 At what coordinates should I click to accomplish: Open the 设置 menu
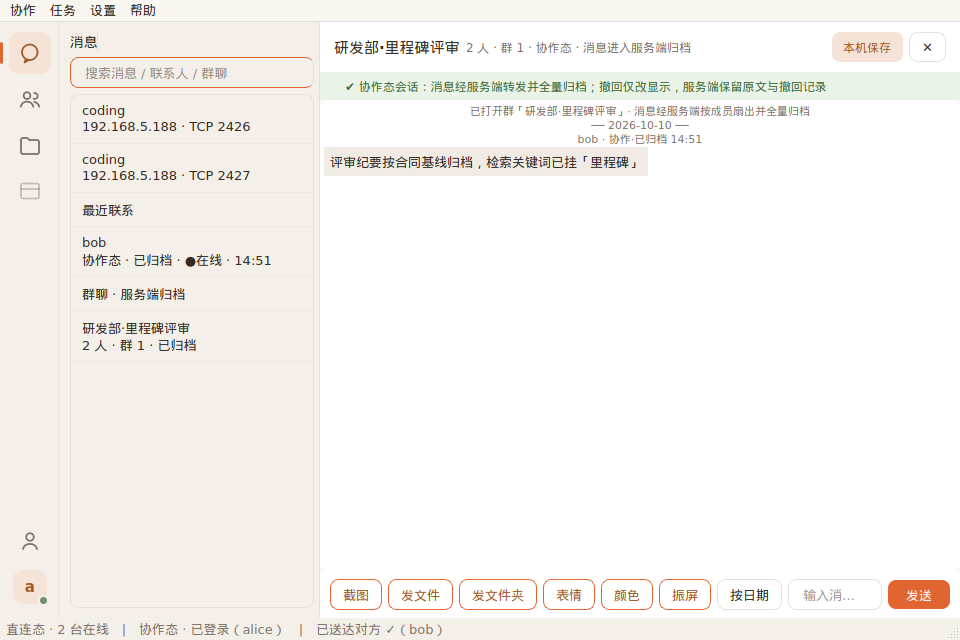click(x=103, y=10)
